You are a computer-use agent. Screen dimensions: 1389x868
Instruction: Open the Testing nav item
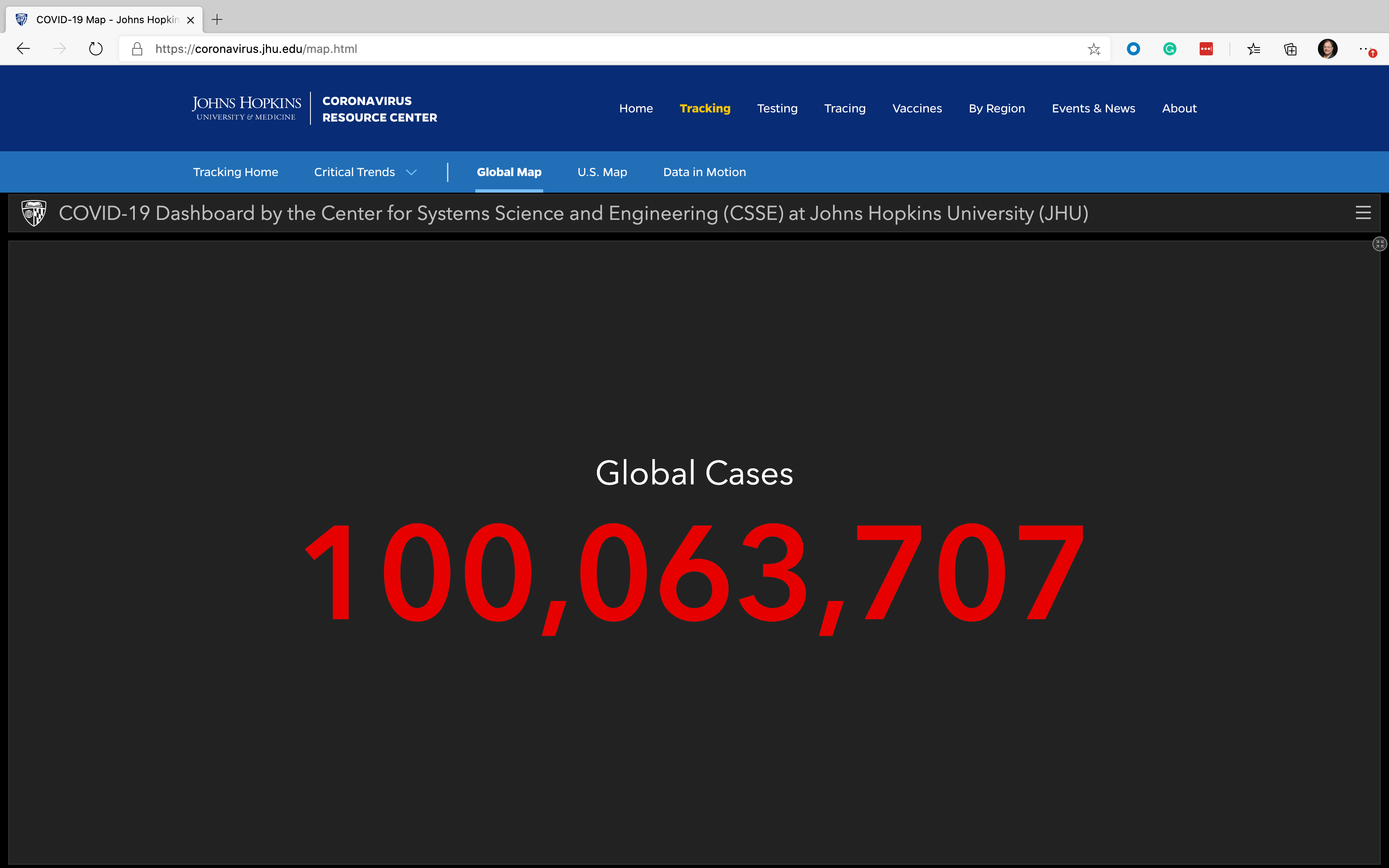click(x=777, y=108)
